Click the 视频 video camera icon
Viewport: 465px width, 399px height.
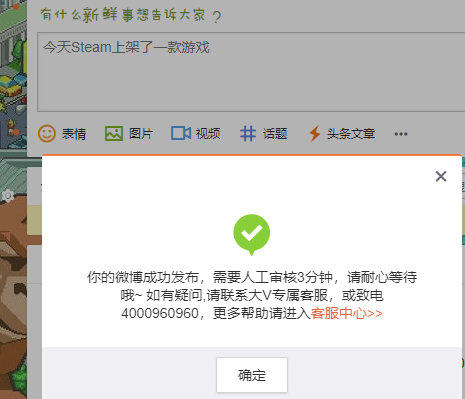tap(181, 133)
